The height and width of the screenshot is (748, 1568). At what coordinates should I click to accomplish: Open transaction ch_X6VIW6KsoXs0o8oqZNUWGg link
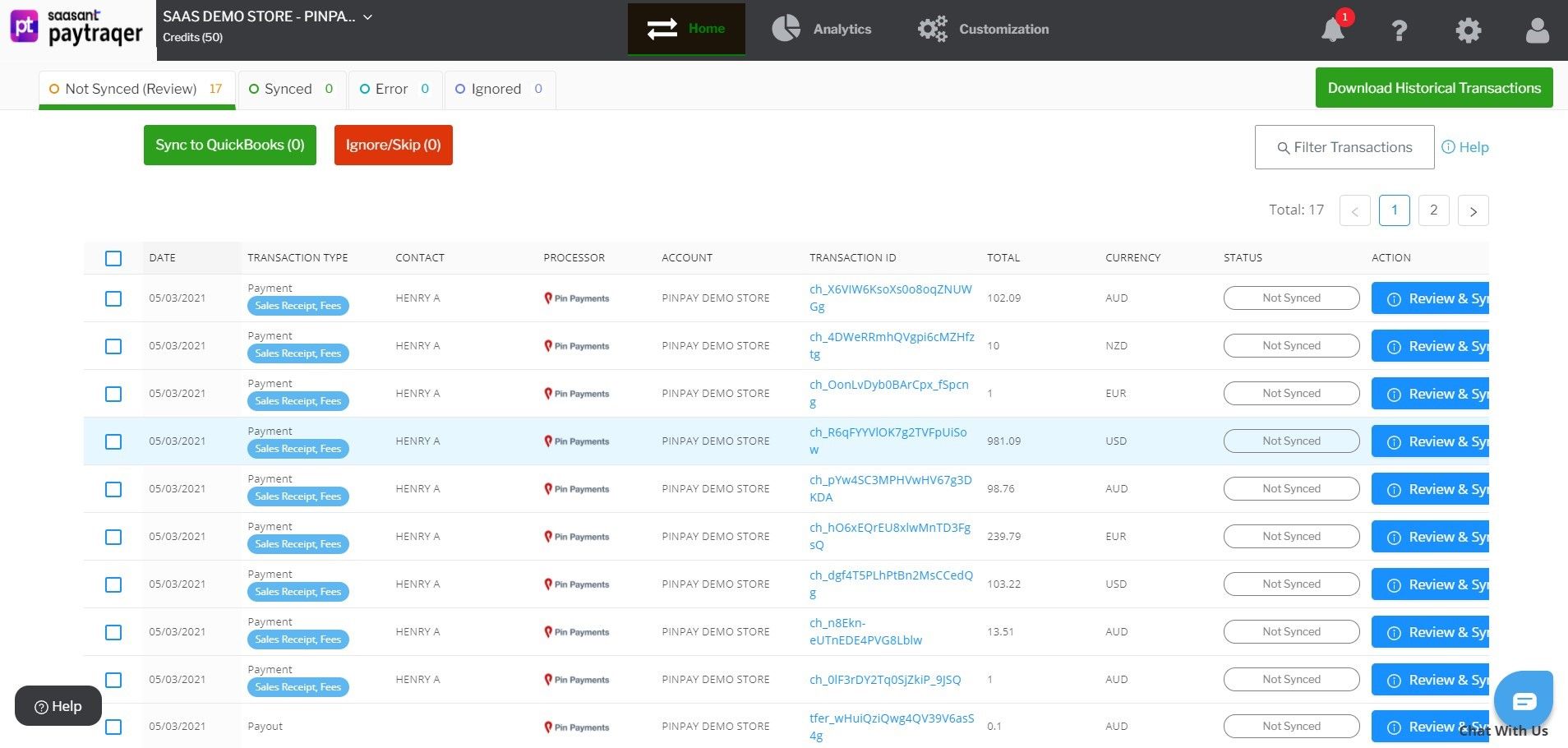(x=891, y=298)
